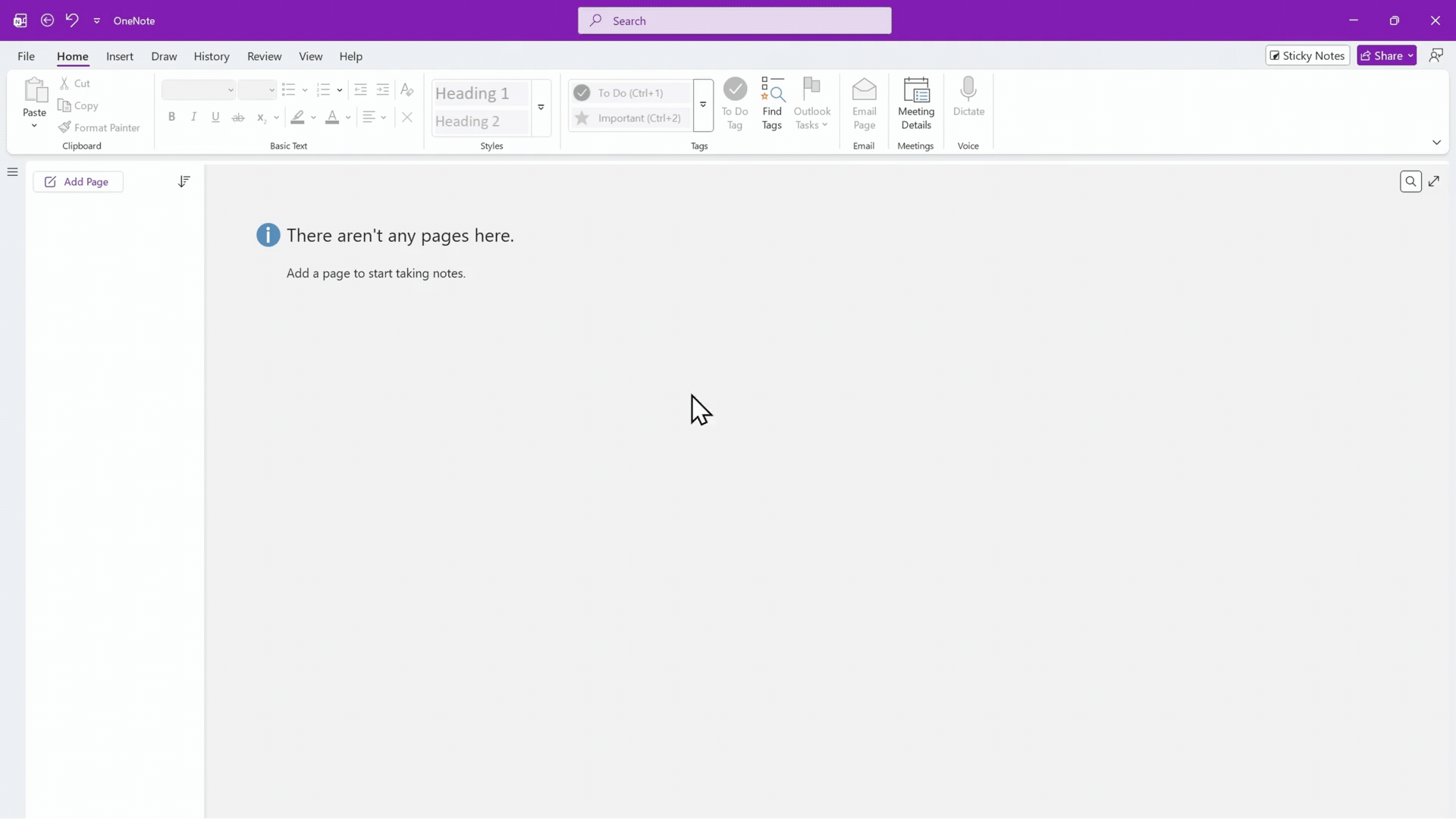1456x819 pixels.
Task: Expand subscript/superscript dropdown arrow
Action: click(x=277, y=118)
